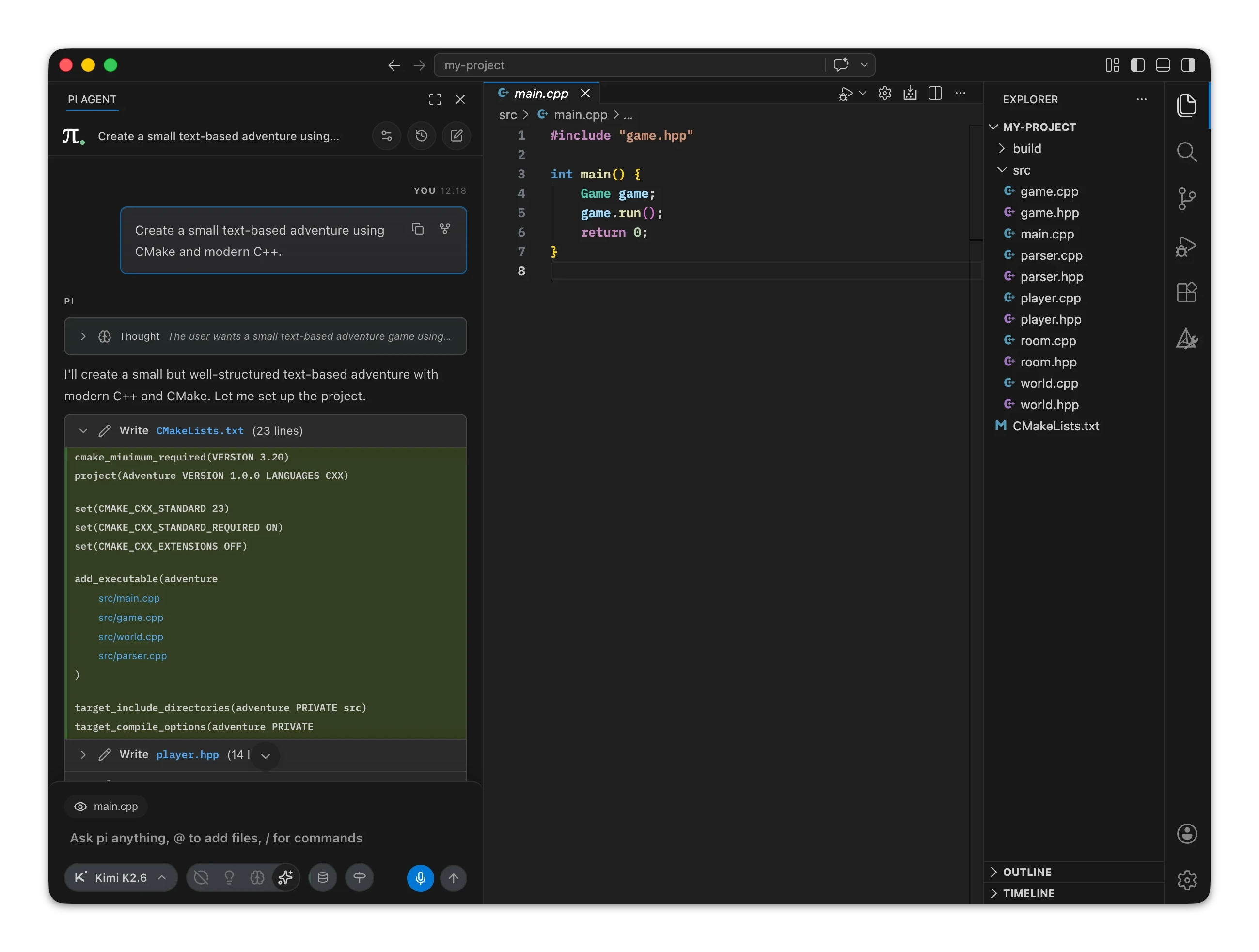1259x952 pixels.
Task: Open the Extensions view
Action: pyautogui.click(x=1186, y=292)
